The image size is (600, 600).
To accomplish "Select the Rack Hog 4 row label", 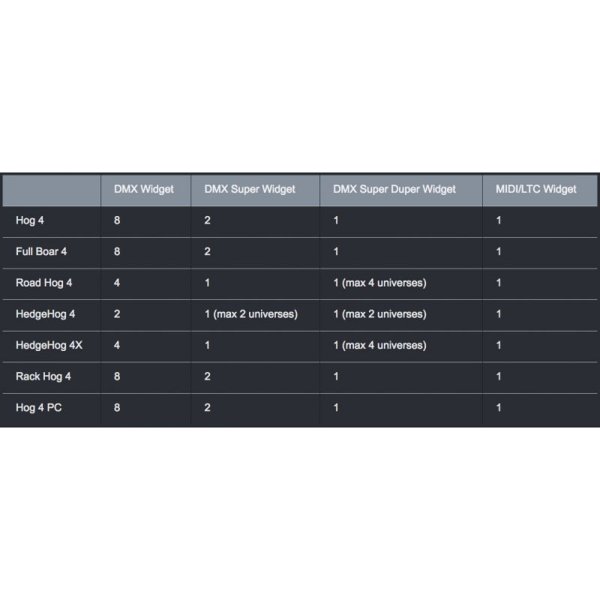I will click(x=43, y=377).
